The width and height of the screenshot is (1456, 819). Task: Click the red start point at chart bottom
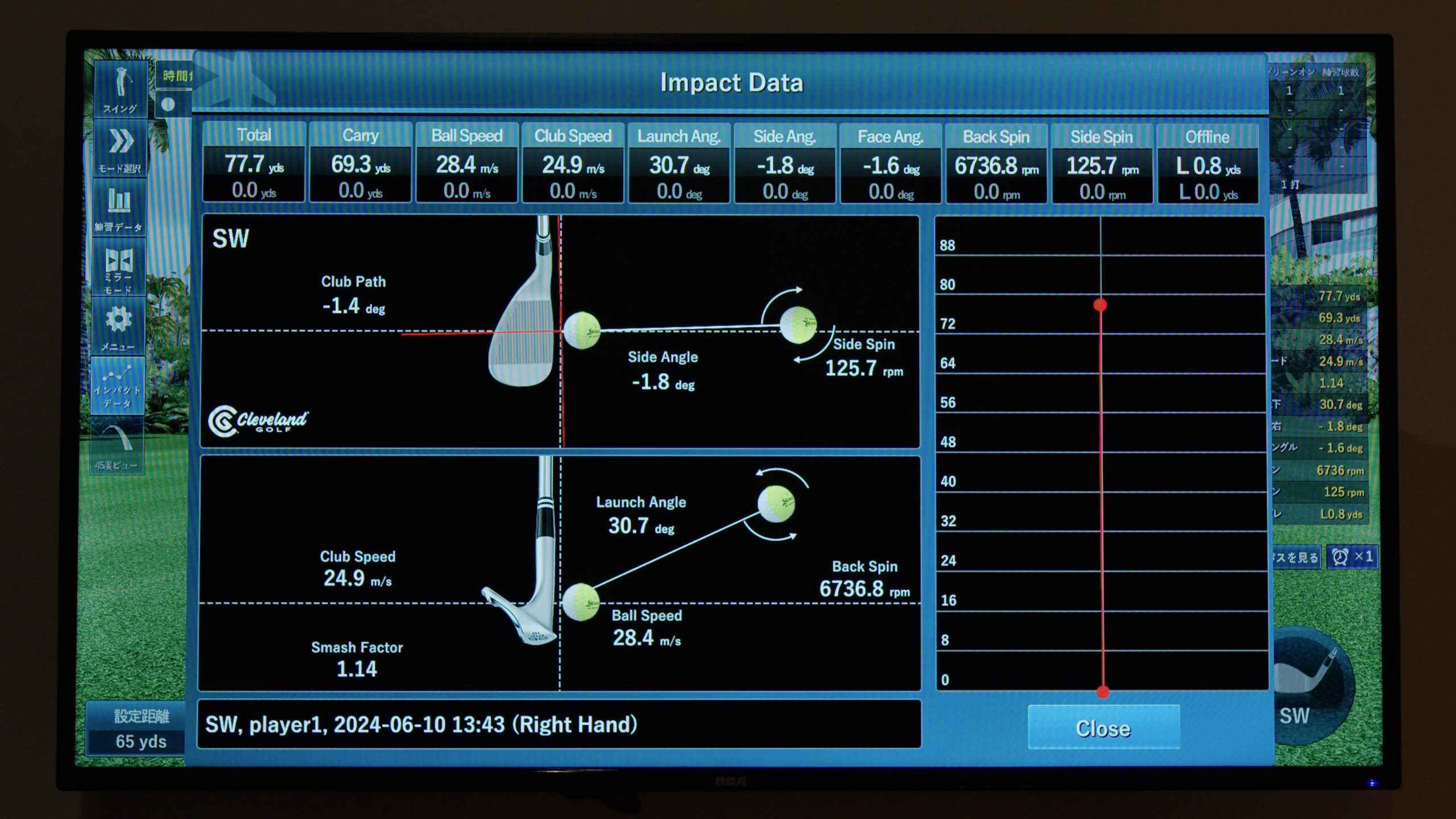pos(1103,692)
